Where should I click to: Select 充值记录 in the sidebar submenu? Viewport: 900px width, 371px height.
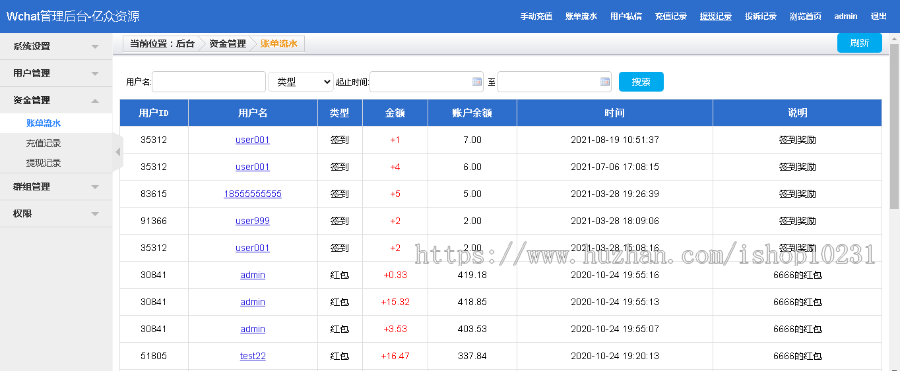coord(44,143)
